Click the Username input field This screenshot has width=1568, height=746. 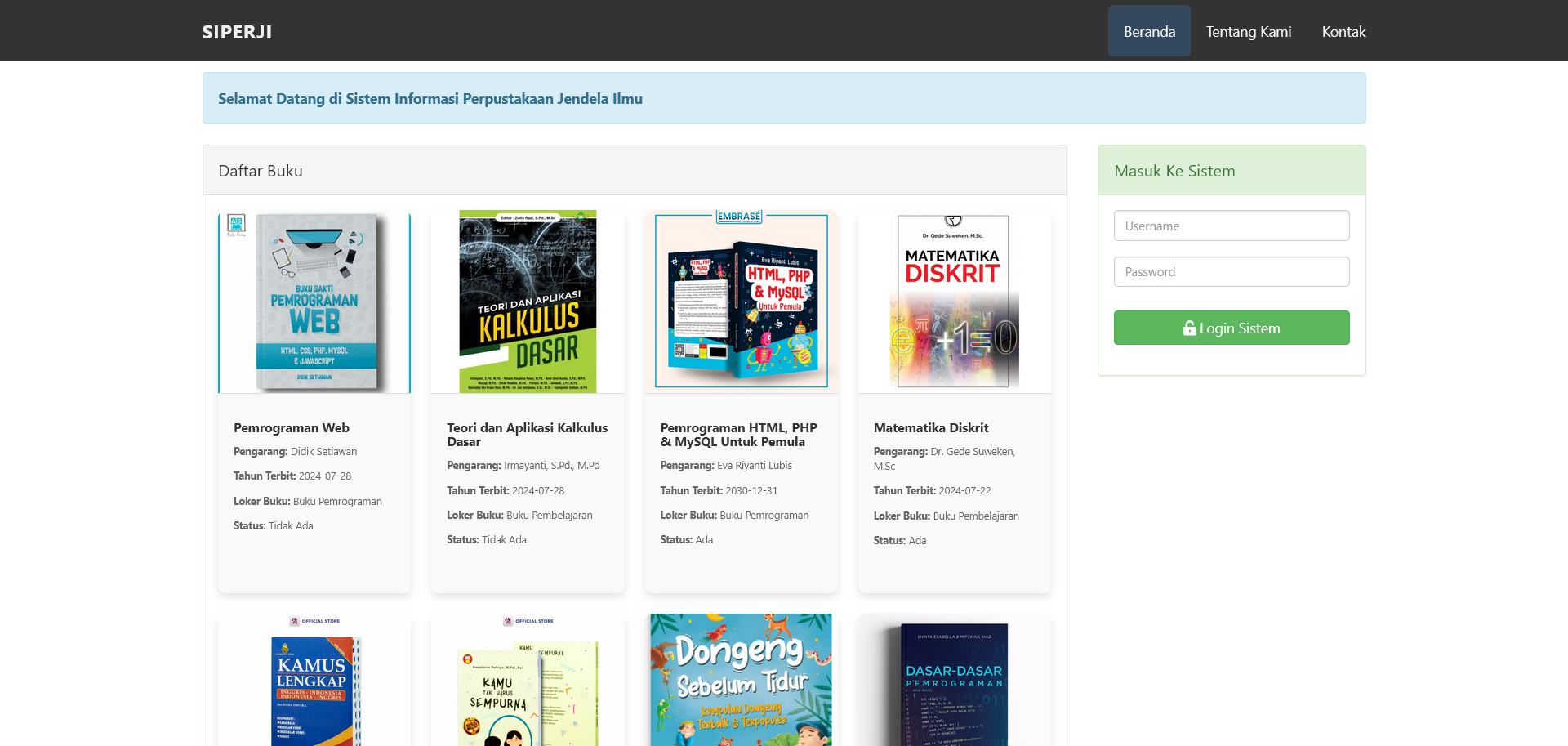(x=1231, y=226)
